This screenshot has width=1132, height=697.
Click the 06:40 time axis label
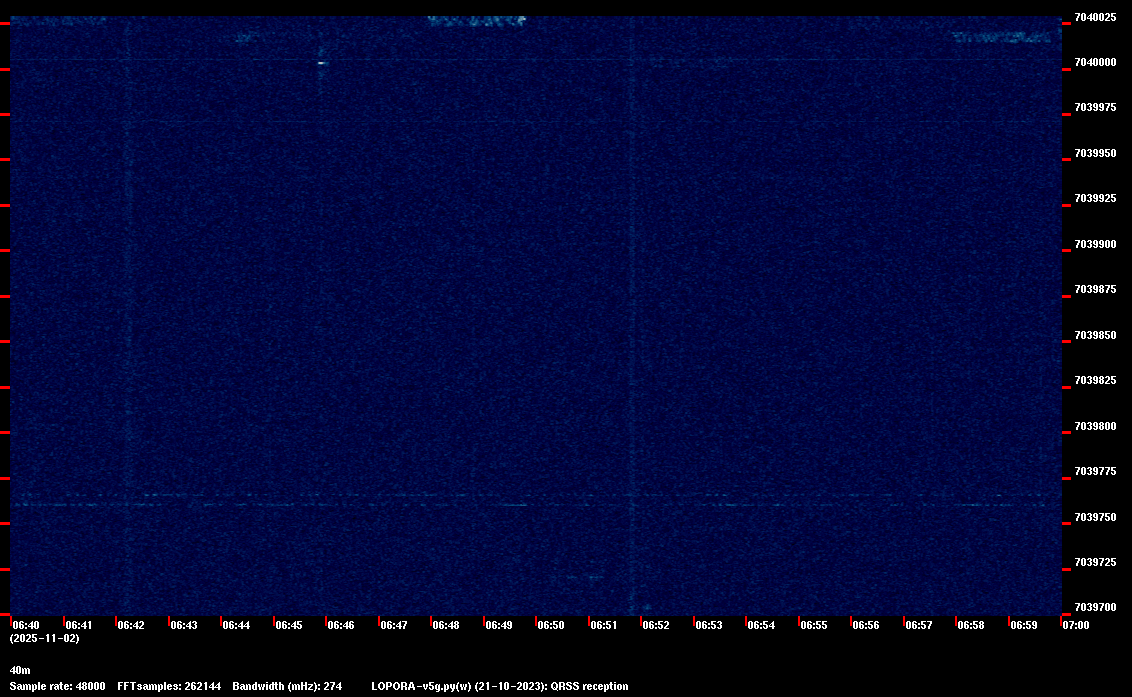(x=26, y=625)
